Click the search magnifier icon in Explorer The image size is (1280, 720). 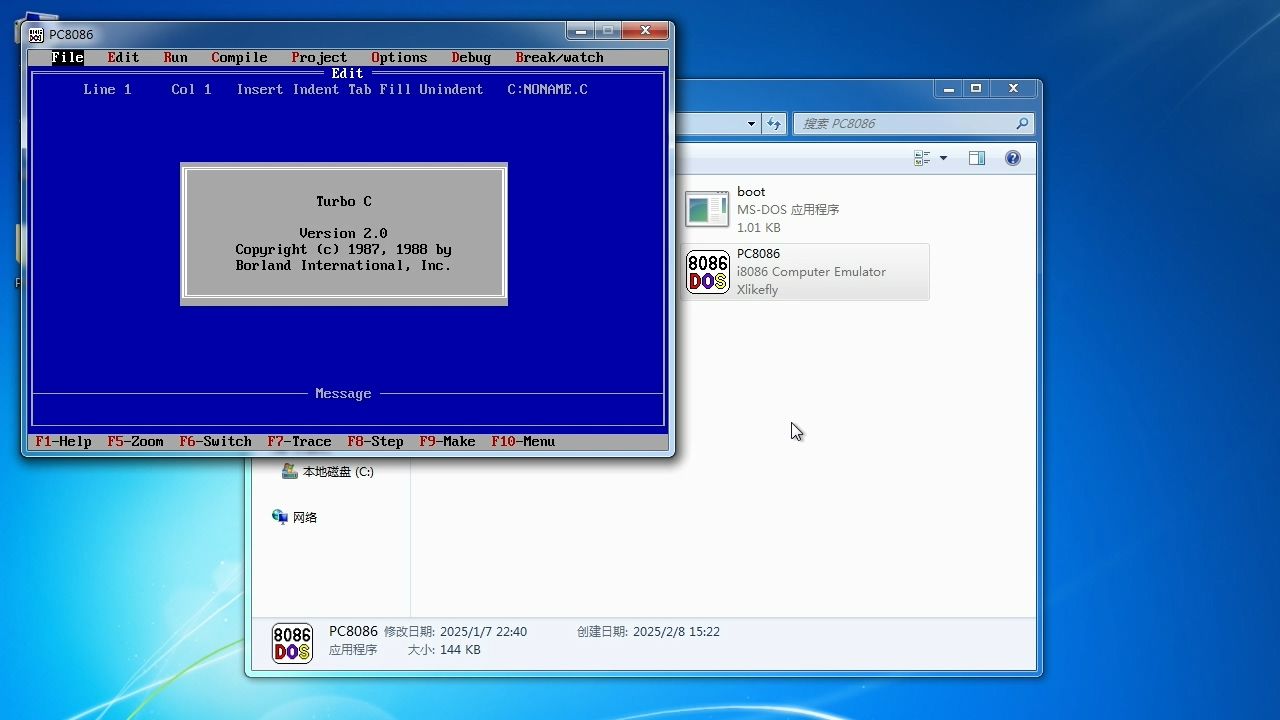[x=1021, y=124]
